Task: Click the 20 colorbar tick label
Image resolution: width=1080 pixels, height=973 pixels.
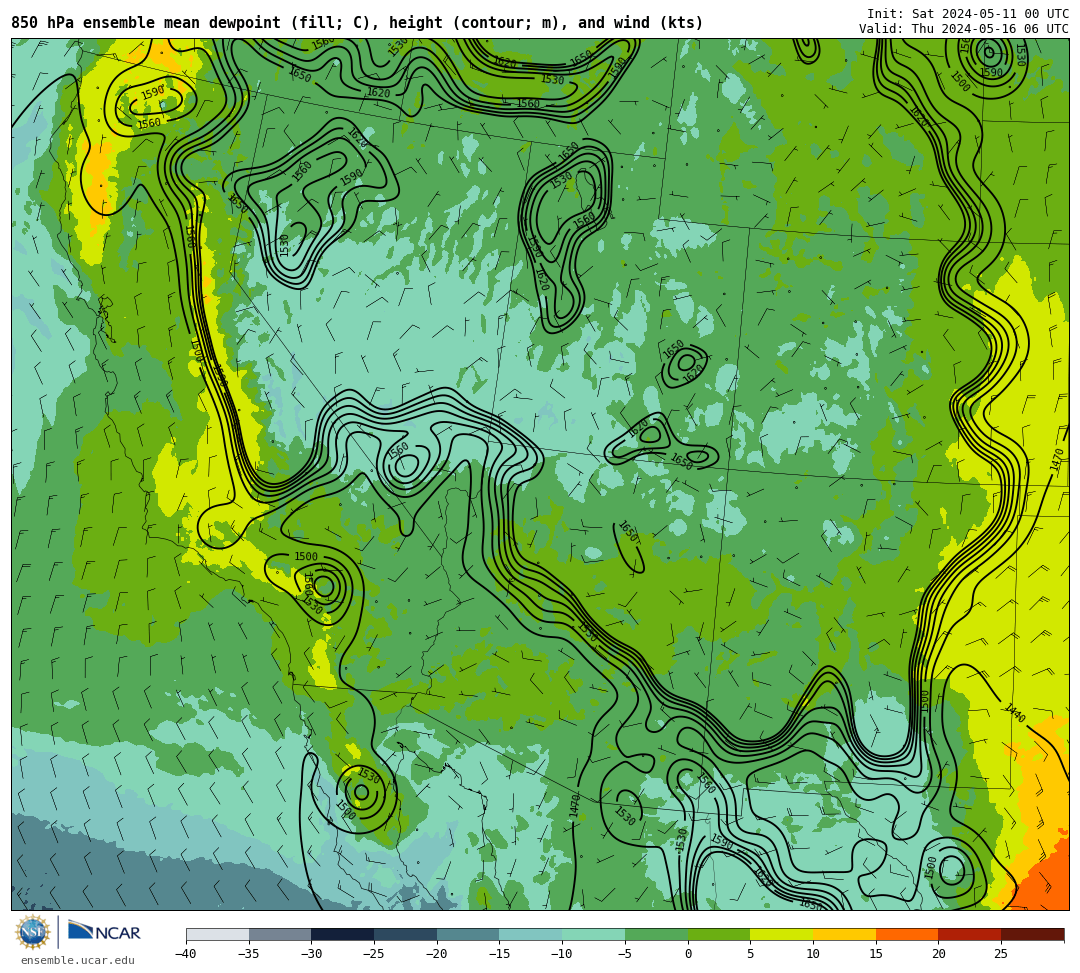Action: (939, 954)
